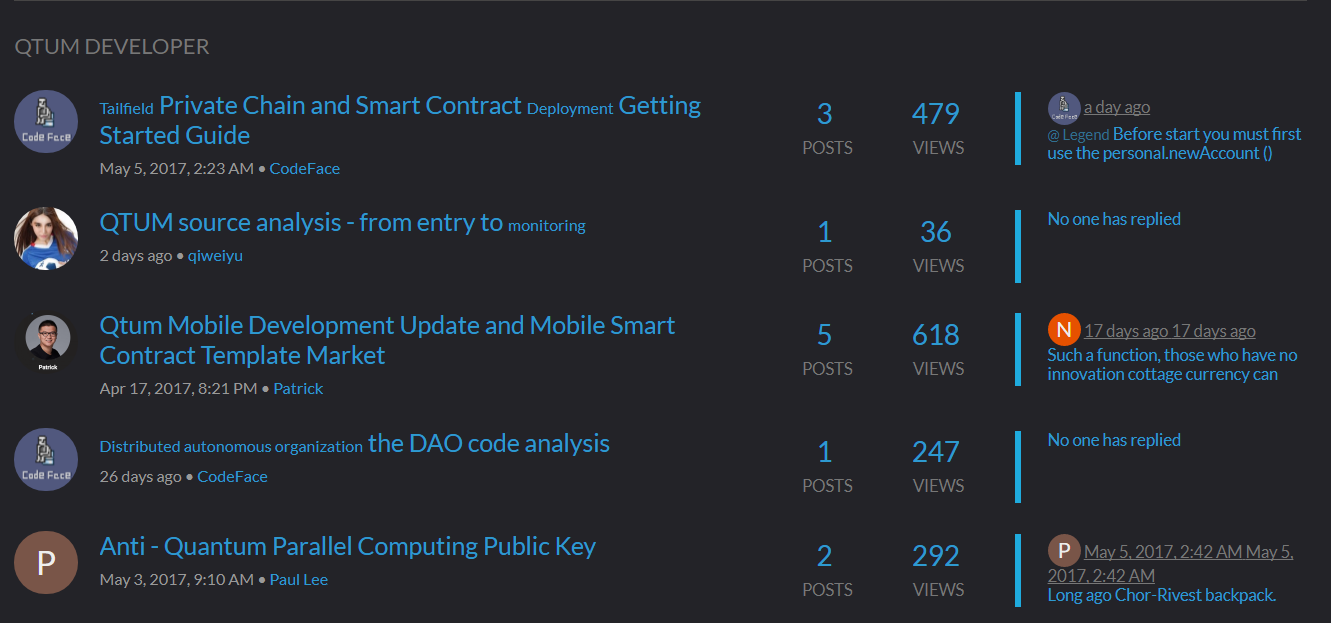The image size is (1331, 623).
Task: Click CodeFace avatar beside Private Chain topic
Action: coord(46,122)
